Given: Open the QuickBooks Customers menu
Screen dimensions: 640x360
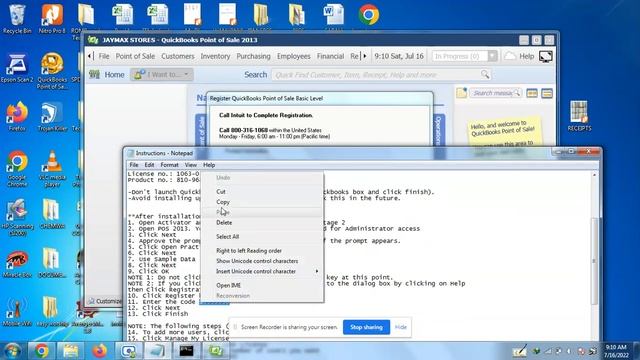Looking at the screenshot, I should click(x=178, y=56).
